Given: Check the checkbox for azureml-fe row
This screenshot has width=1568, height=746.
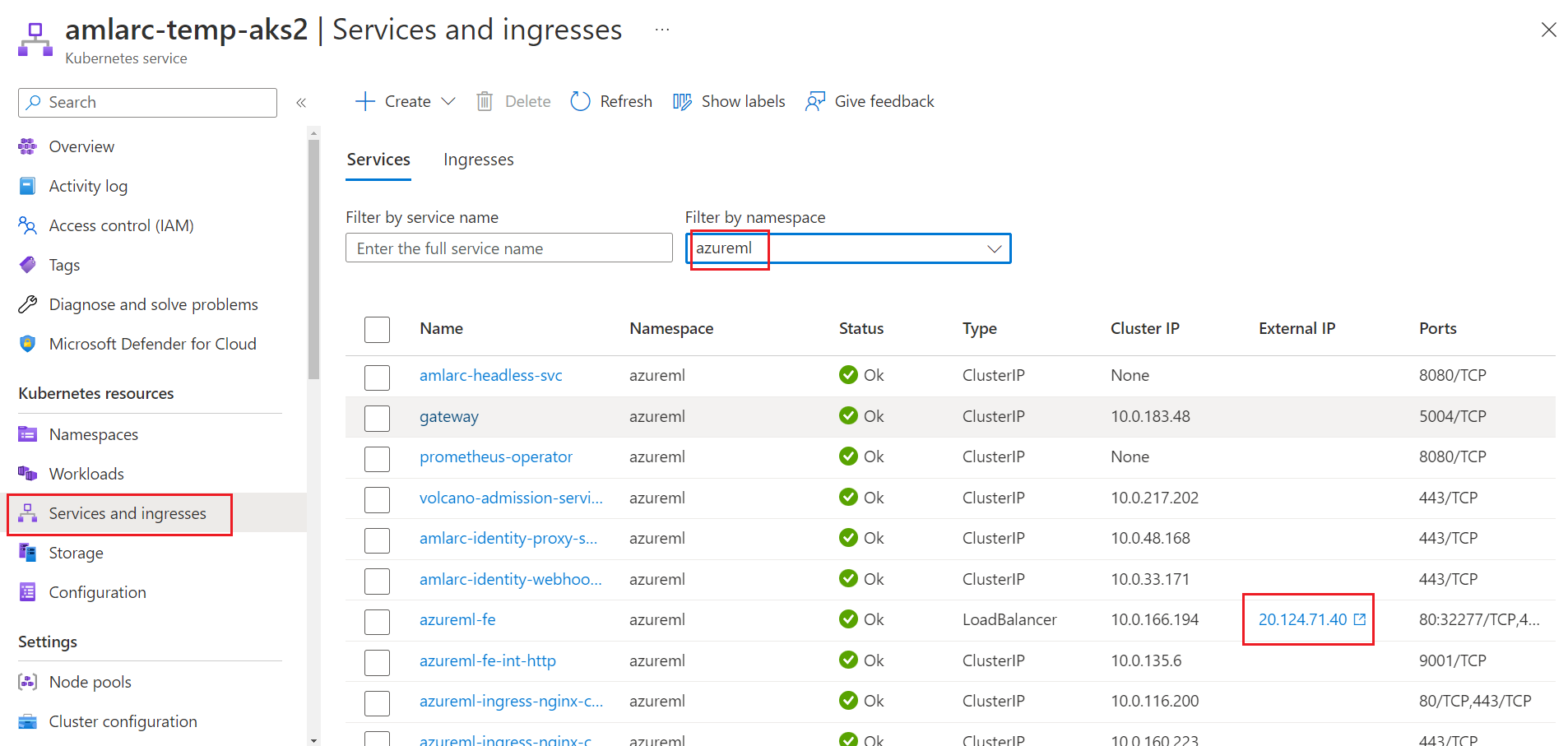Looking at the screenshot, I should point(377,622).
